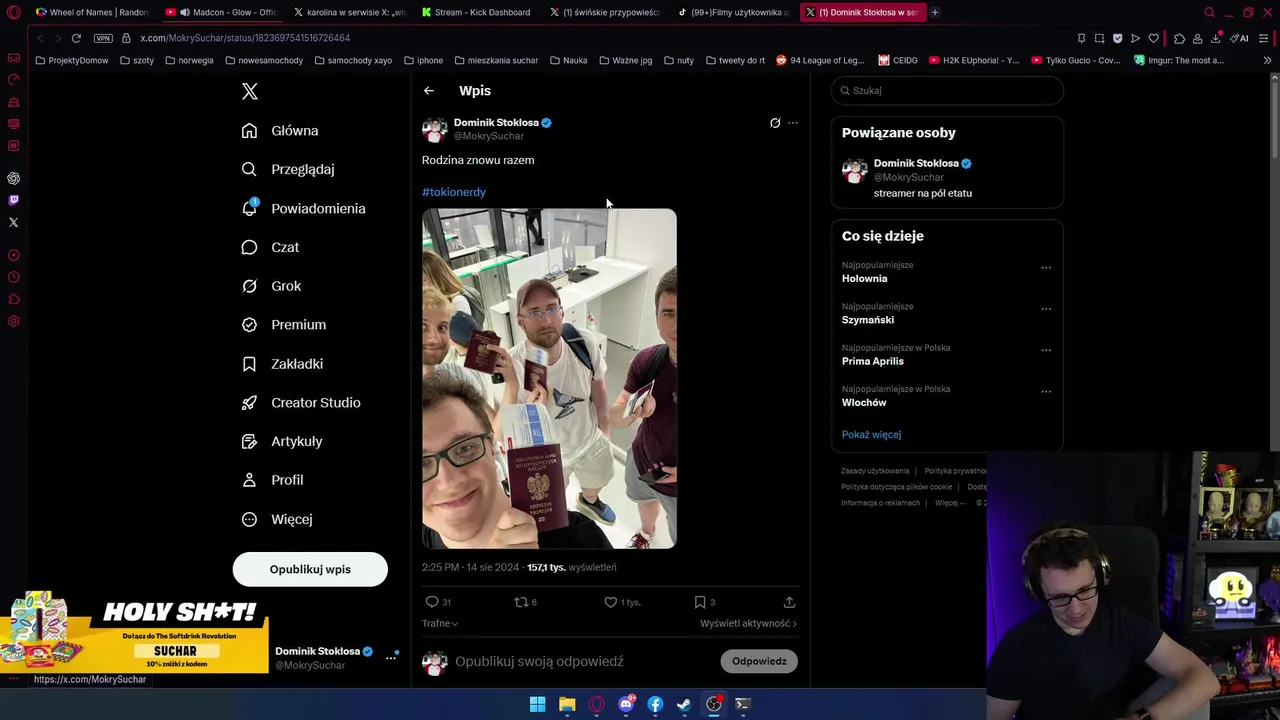Open the Opera AI toolbar icon

pos(1239,38)
